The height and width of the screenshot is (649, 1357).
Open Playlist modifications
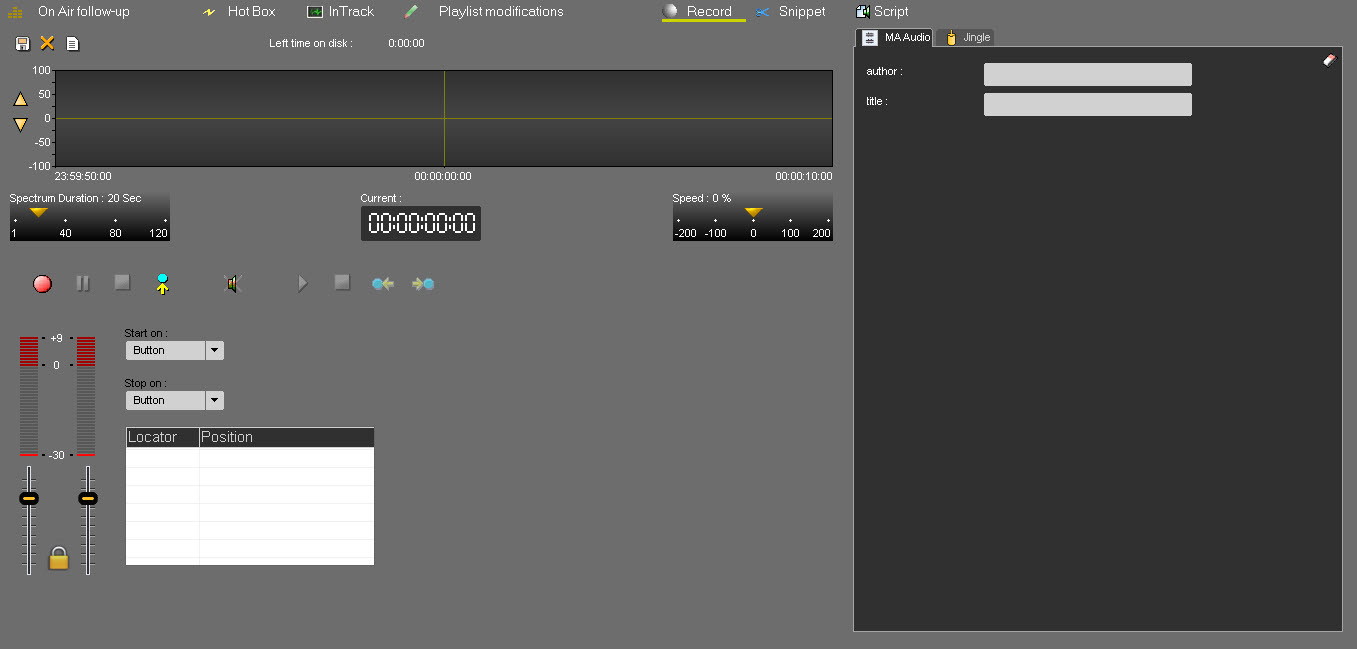[500, 12]
